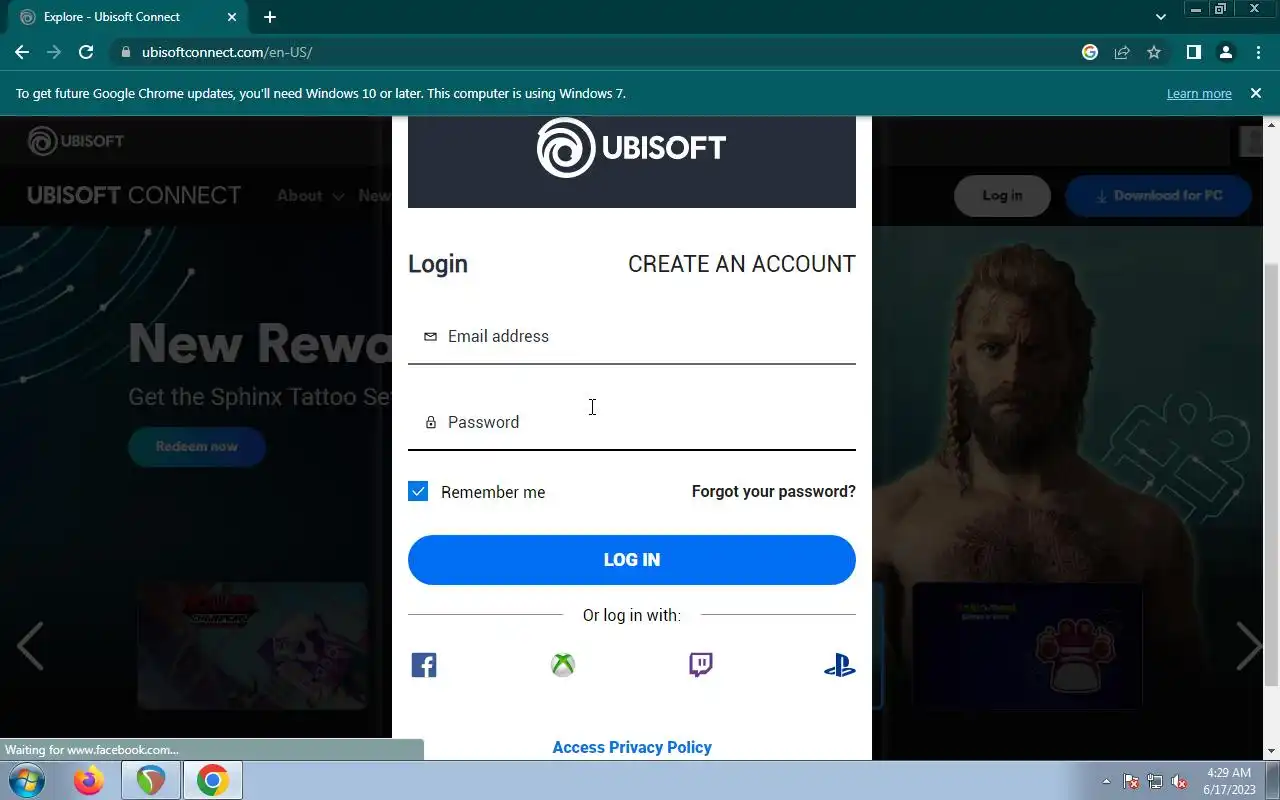
Task: Uncheck the Remember me checkbox
Action: [418, 491]
